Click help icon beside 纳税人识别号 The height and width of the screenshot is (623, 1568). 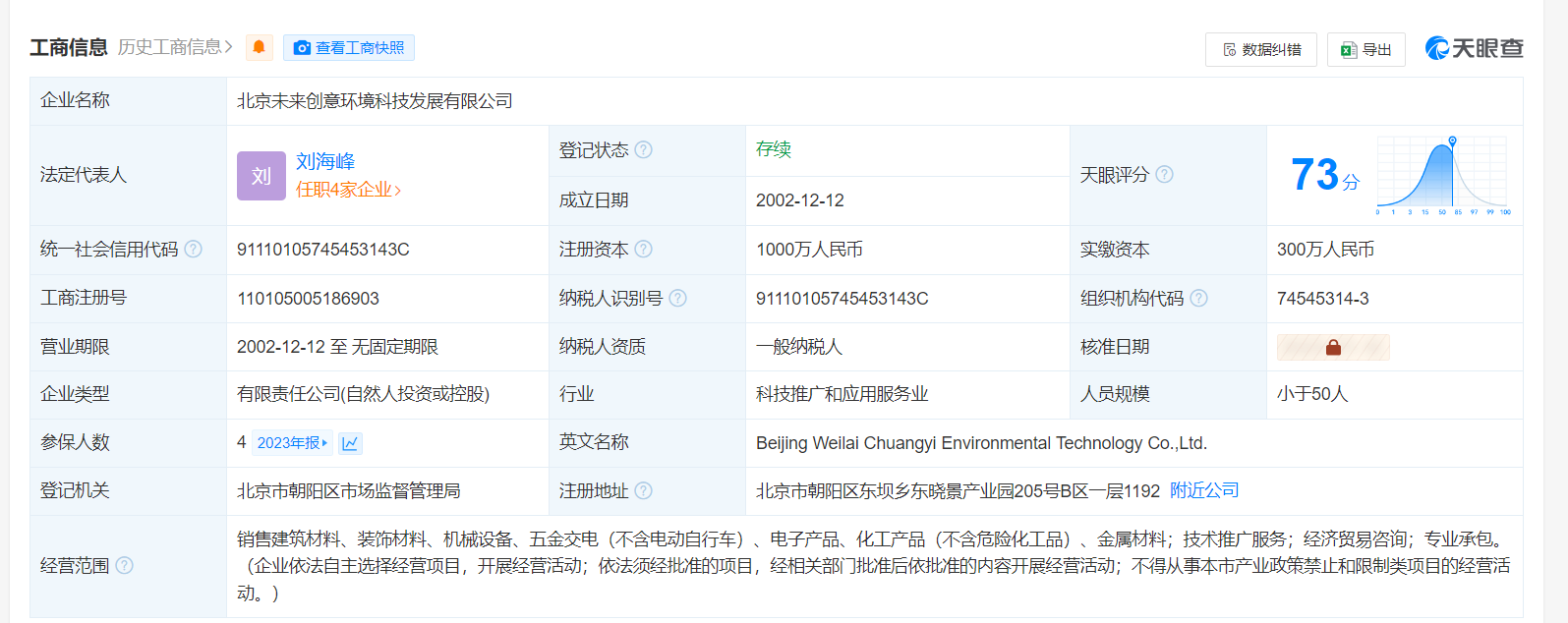pyautogui.click(x=677, y=298)
